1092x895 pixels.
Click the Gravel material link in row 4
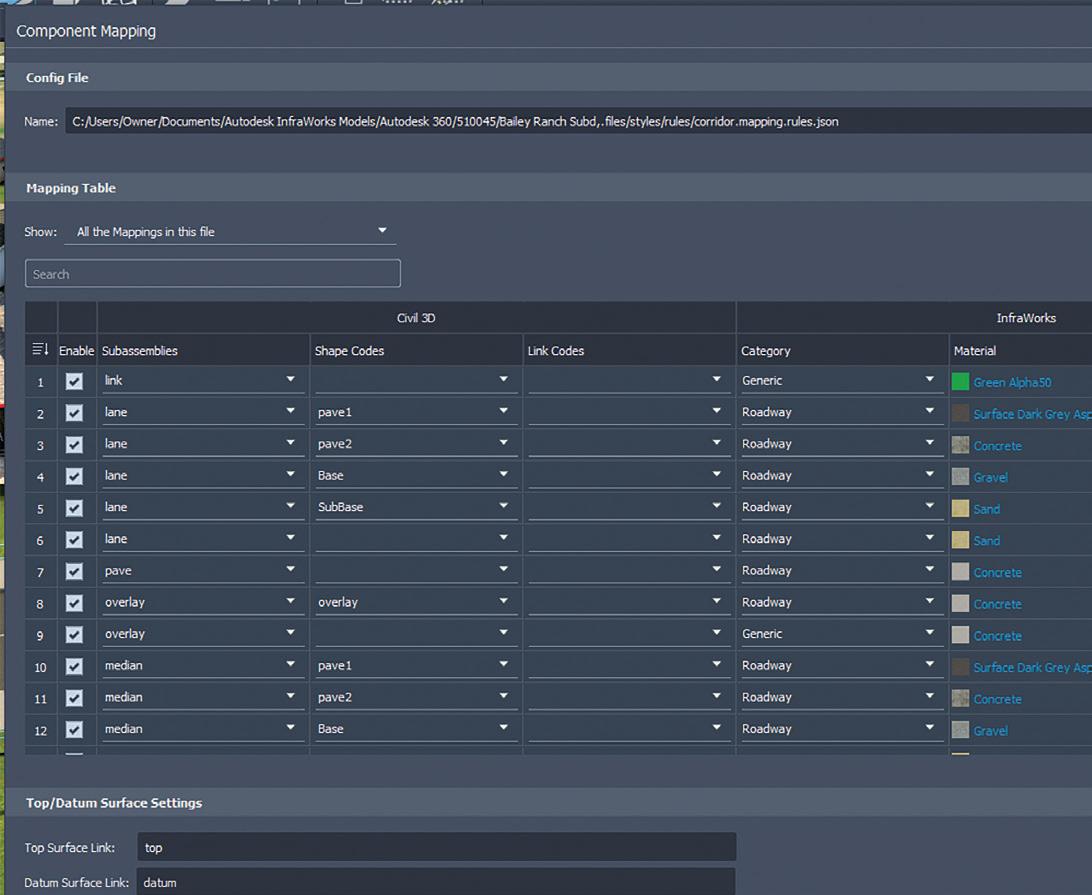990,478
